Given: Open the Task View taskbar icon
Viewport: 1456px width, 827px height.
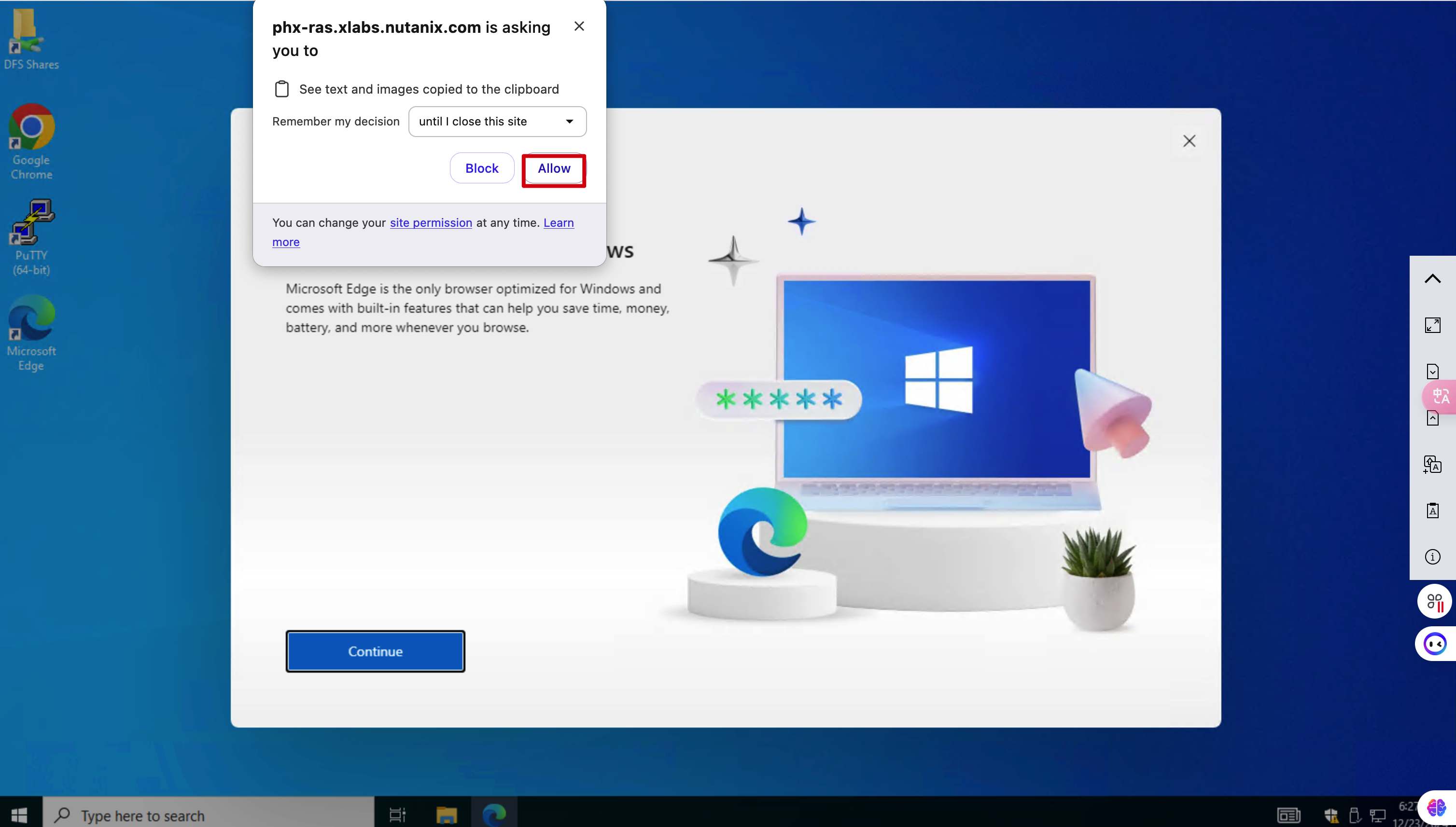Looking at the screenshot, I should pyautogui.click(x=398, y=814).
